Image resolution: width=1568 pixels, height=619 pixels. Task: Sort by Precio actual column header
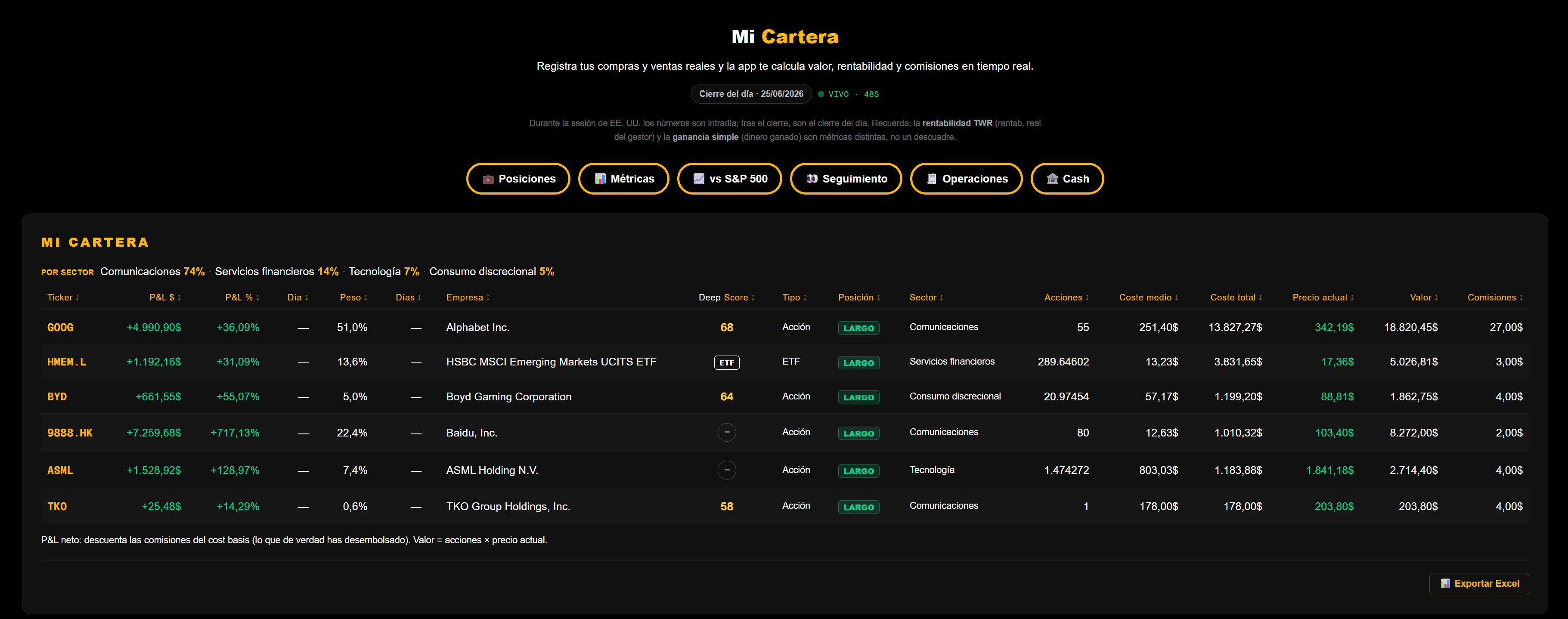coord(1323,297)
